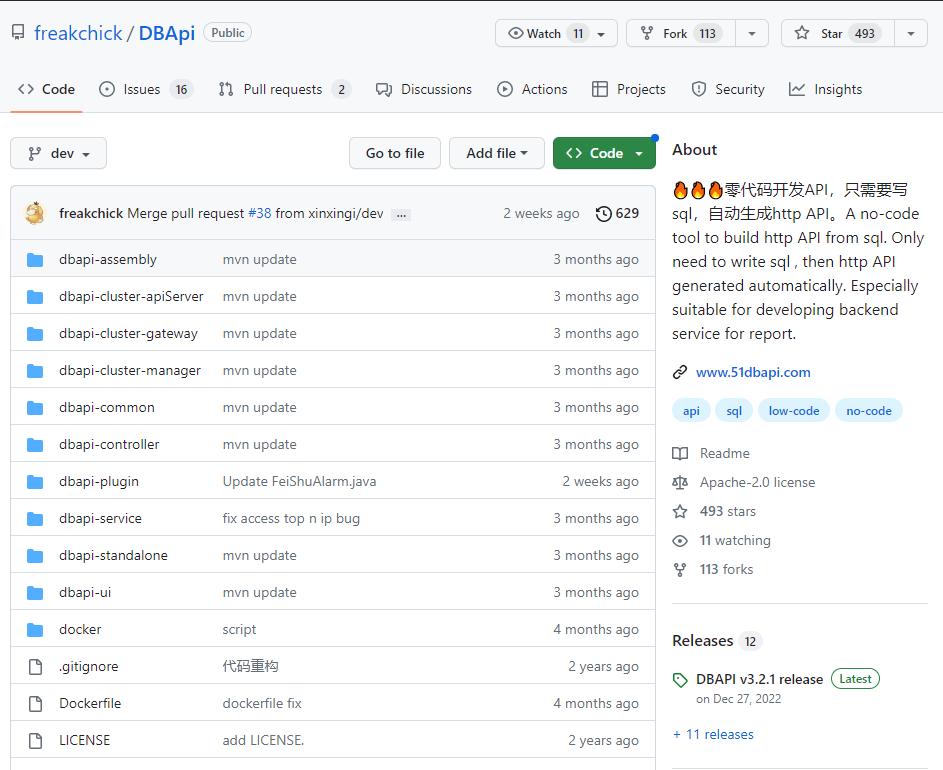This screenshot has width=943, height=770.
Task: Expand the commit message ellipsis
Action: (401, 214)
